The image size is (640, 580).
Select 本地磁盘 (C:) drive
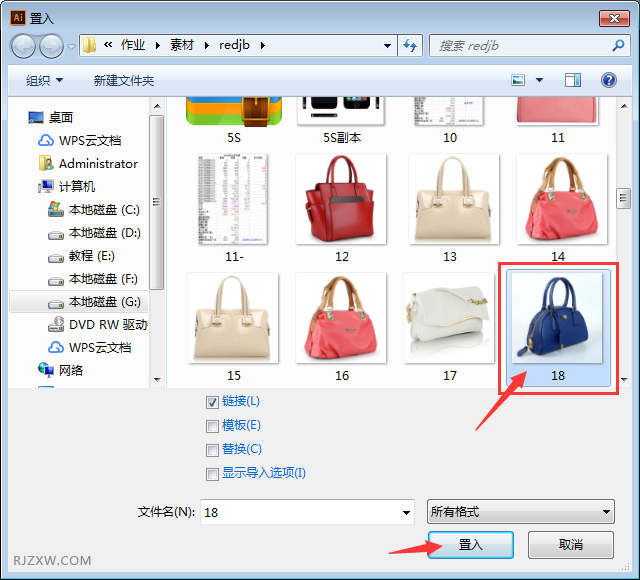pyautogui.click(x=93, y=209)
